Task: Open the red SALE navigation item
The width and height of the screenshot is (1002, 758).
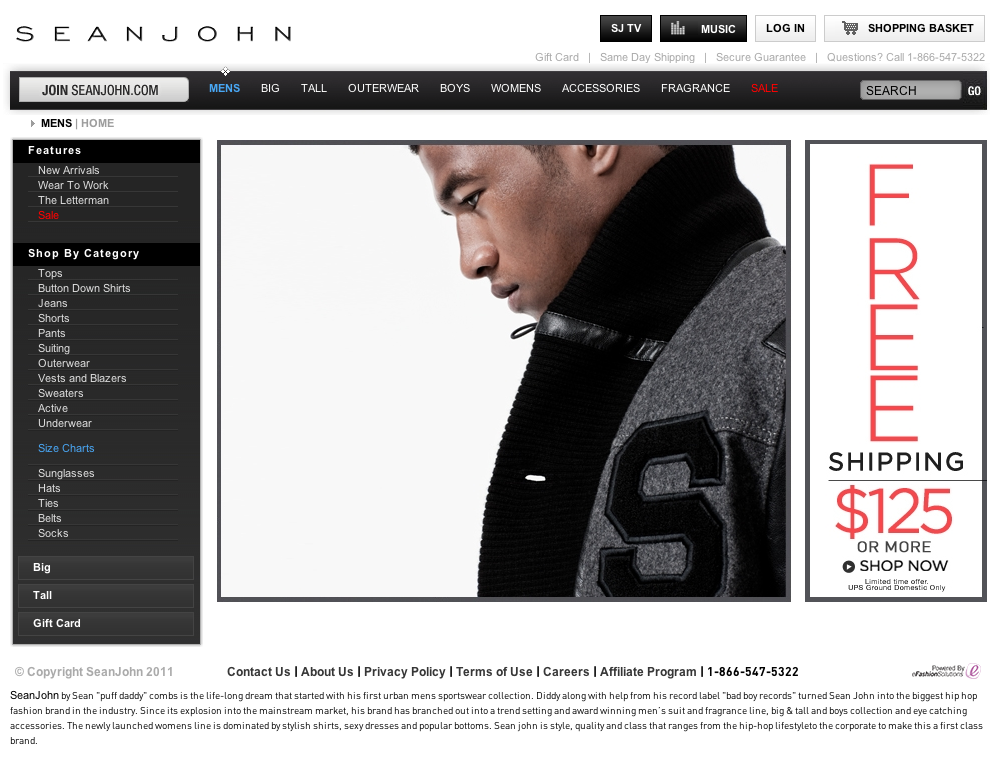Action: (764, 88)
